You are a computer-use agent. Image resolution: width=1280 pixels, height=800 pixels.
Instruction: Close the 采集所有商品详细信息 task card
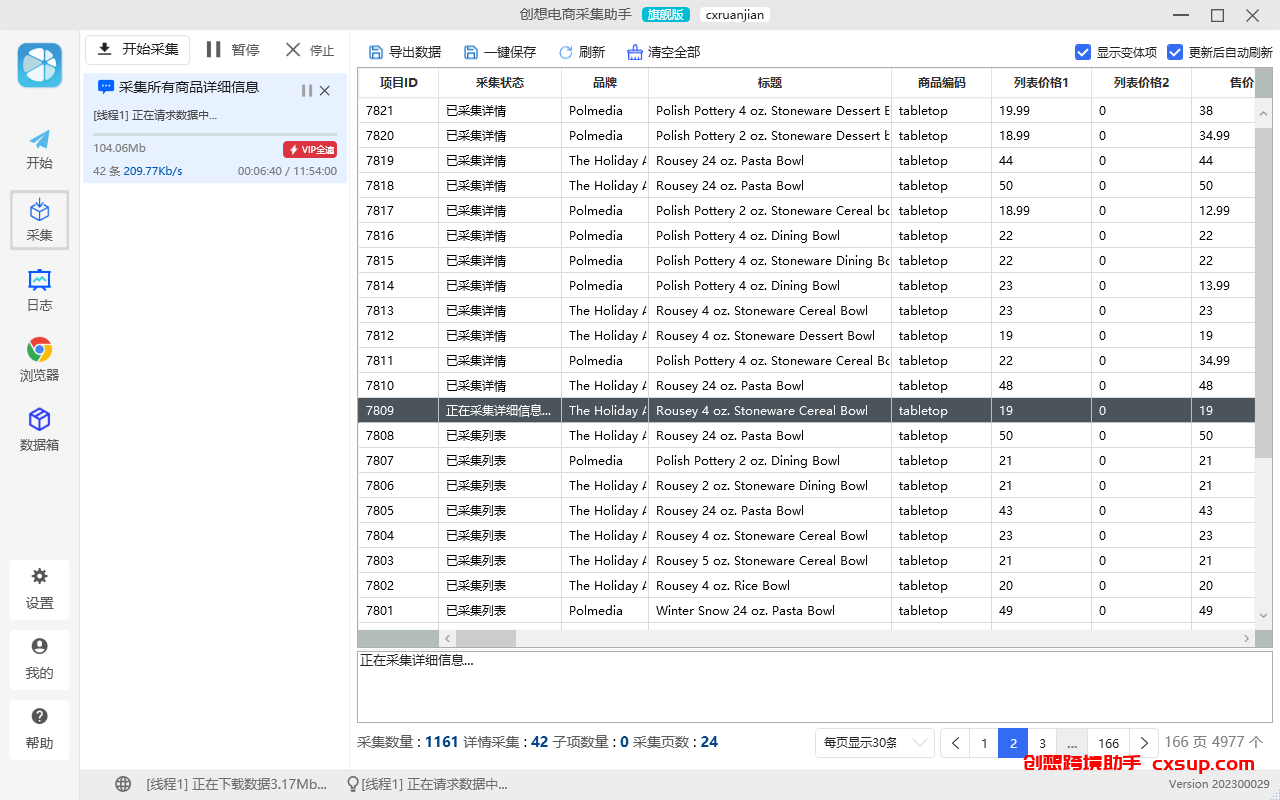(x=324, y=90)
